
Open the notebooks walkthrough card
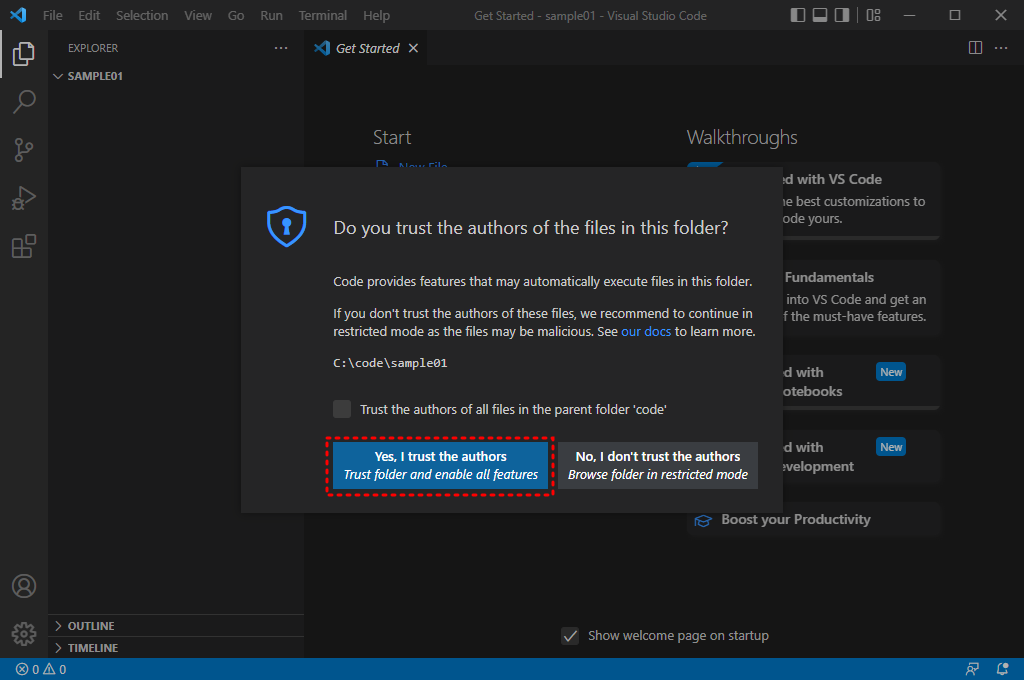pos(862,382)
